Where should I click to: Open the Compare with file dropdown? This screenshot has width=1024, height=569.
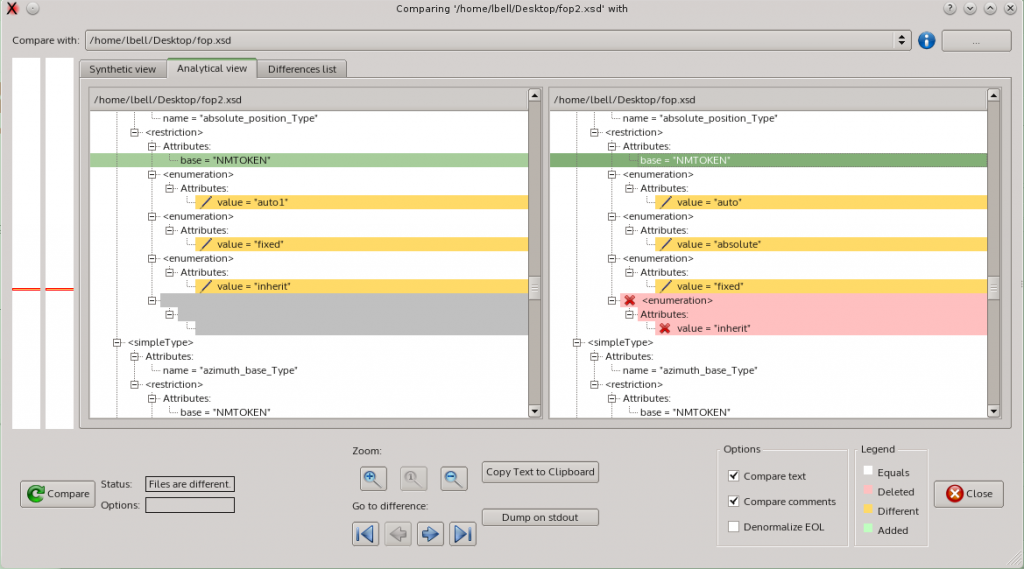pos(902,41)
